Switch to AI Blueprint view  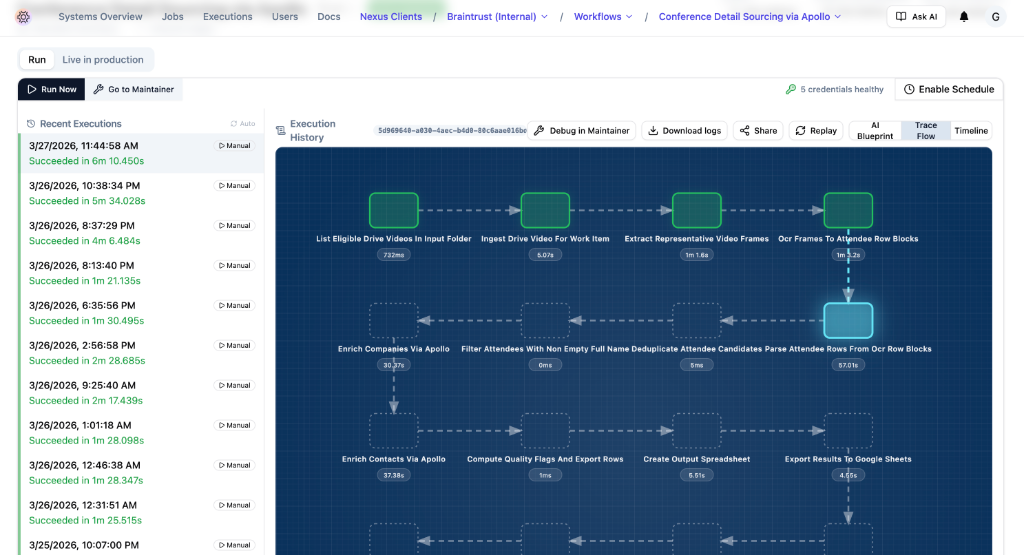875,131
